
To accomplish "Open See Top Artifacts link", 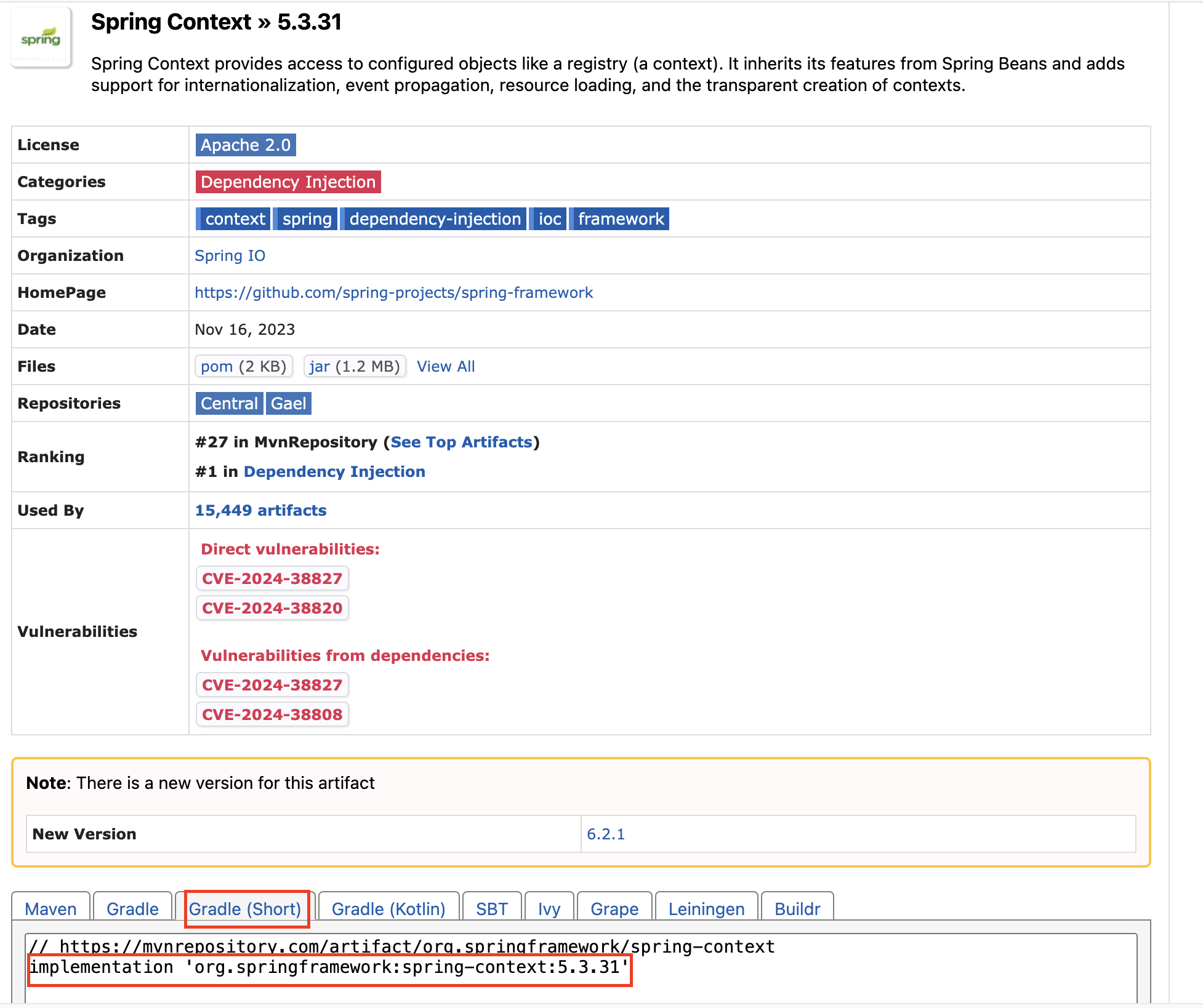I will (x=461, y=442).
